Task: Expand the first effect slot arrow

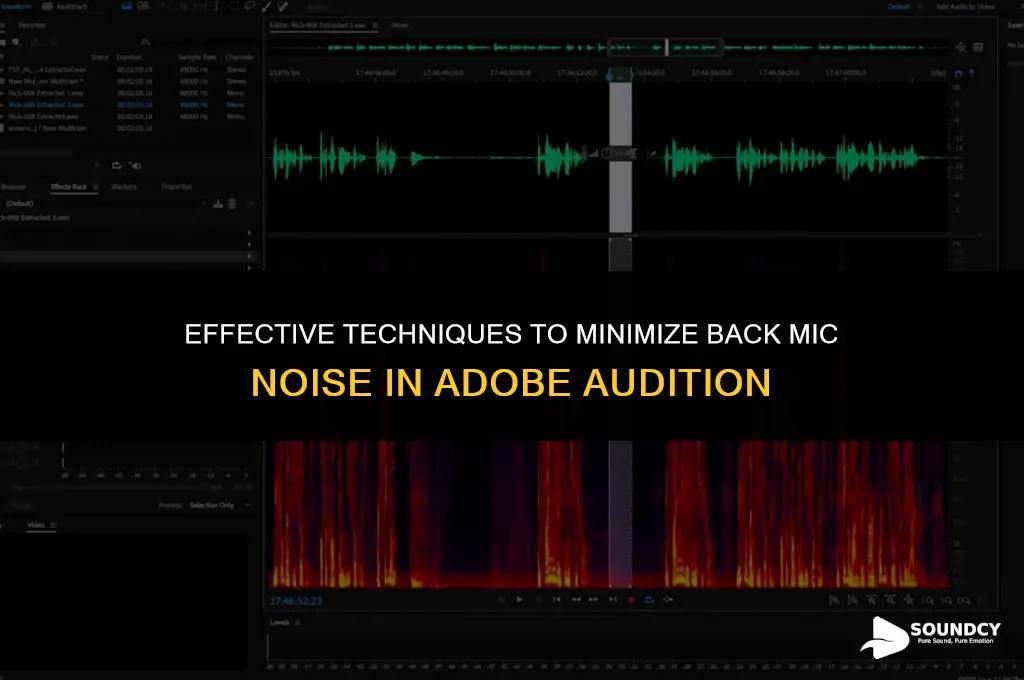Action: [249, 233]
